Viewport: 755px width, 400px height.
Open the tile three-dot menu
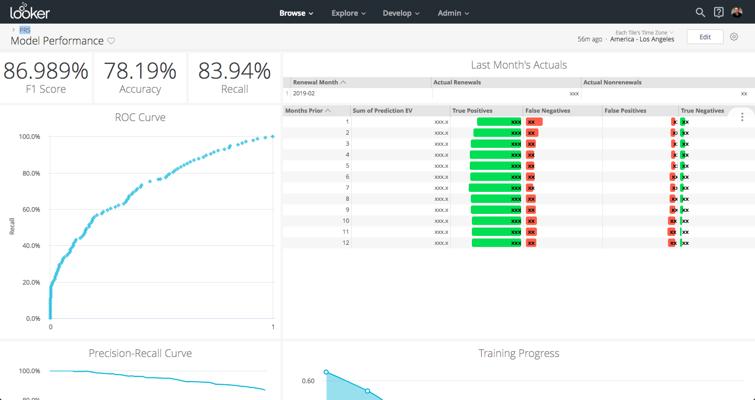pyautogui.click(x=742, y=117)
